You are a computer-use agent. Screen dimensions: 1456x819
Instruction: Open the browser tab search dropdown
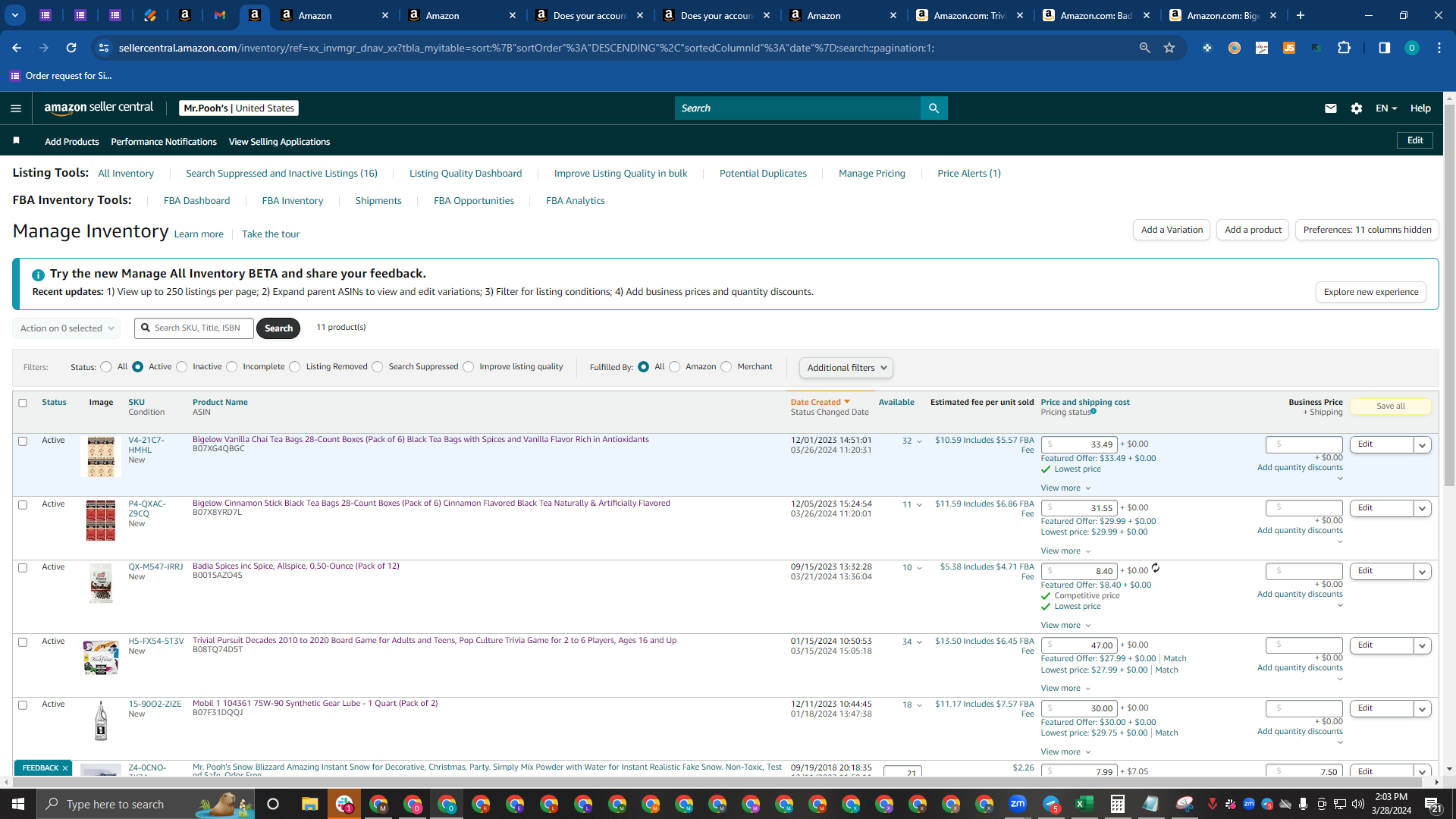(14, 15)
